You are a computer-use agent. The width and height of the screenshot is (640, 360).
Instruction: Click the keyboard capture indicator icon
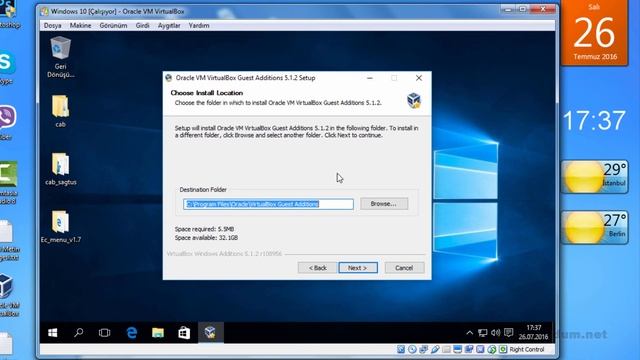tap(503, 349)
